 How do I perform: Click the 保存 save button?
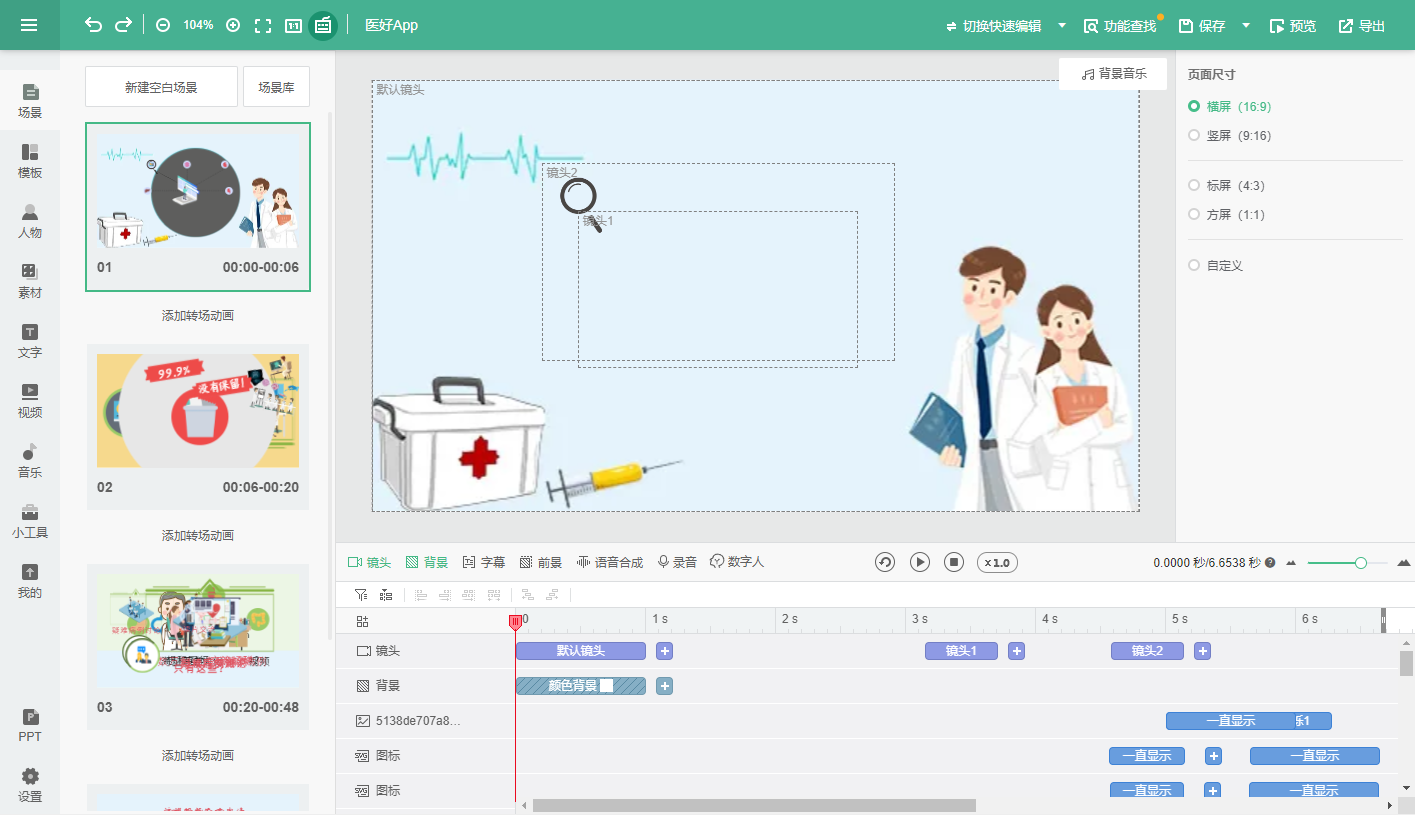(x=1202, y=26)
